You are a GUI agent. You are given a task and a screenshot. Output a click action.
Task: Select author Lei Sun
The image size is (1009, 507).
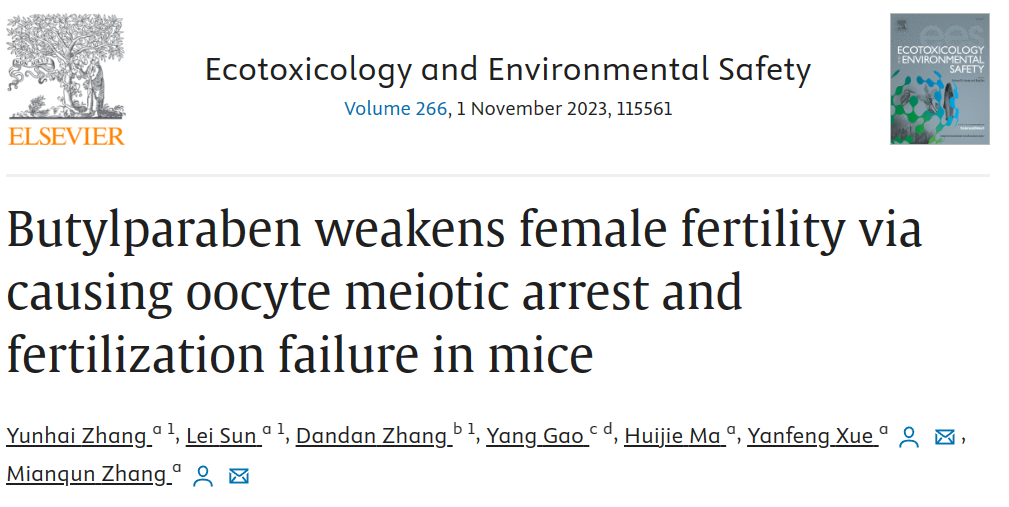pos(220,436)
